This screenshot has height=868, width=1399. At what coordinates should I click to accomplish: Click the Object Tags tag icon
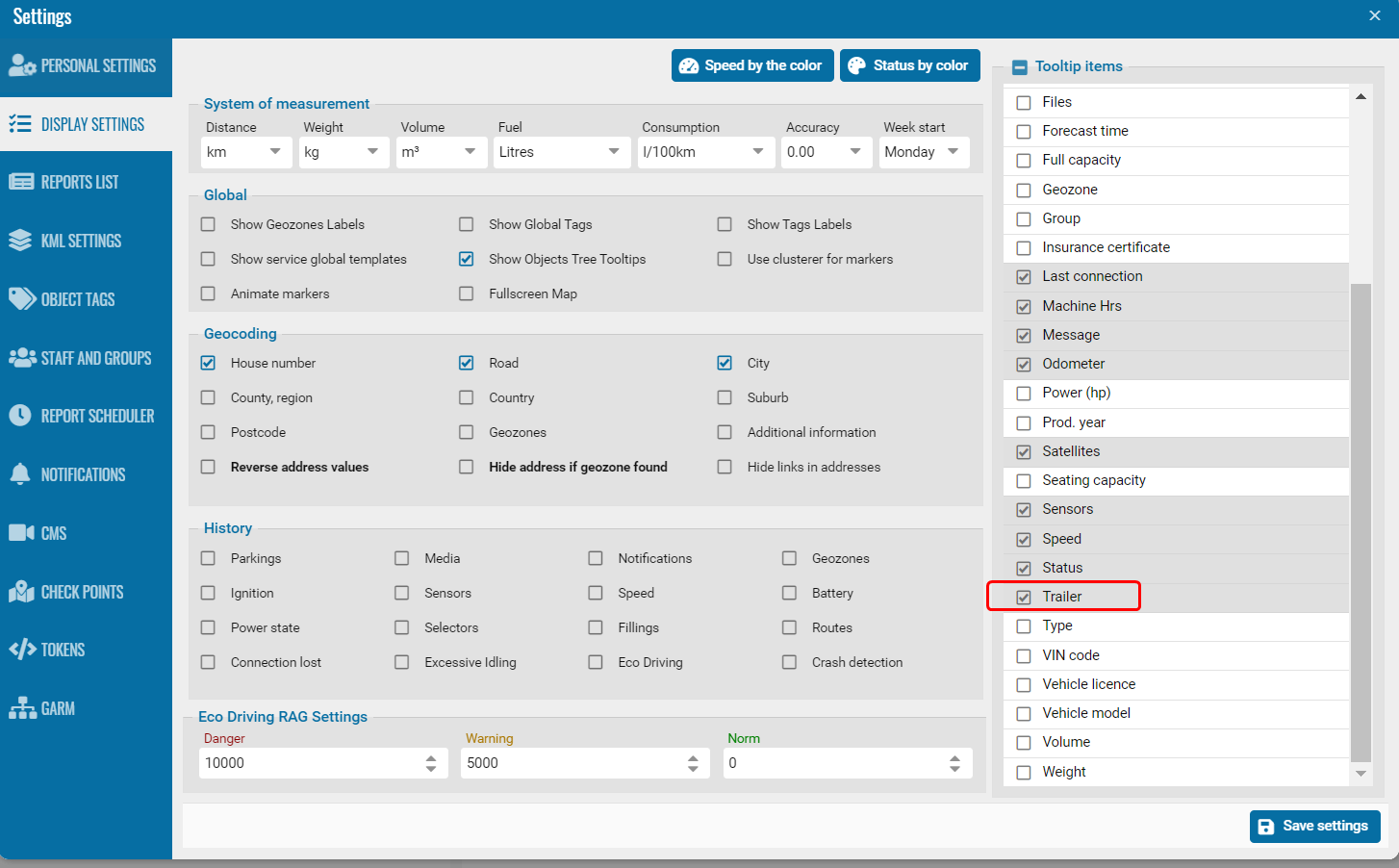click(21, 299)
